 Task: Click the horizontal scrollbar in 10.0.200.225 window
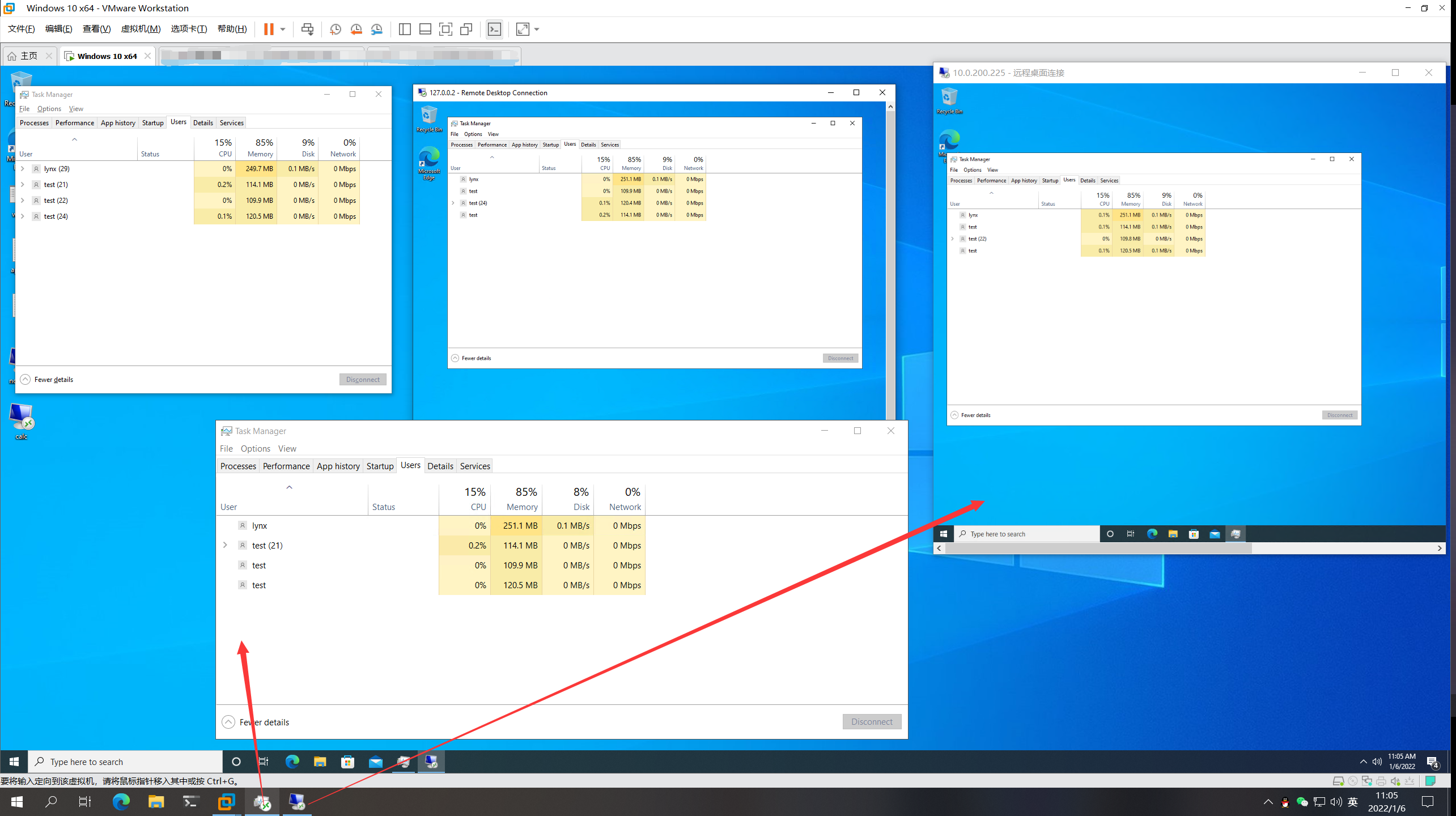(x=1098, y=548)
